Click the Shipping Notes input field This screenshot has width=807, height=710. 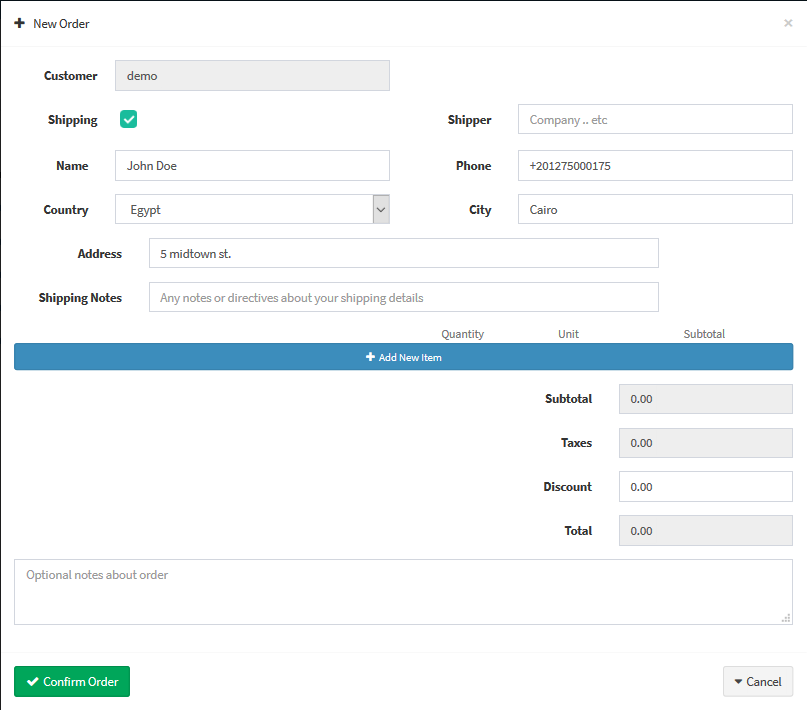tap(404, 297)
